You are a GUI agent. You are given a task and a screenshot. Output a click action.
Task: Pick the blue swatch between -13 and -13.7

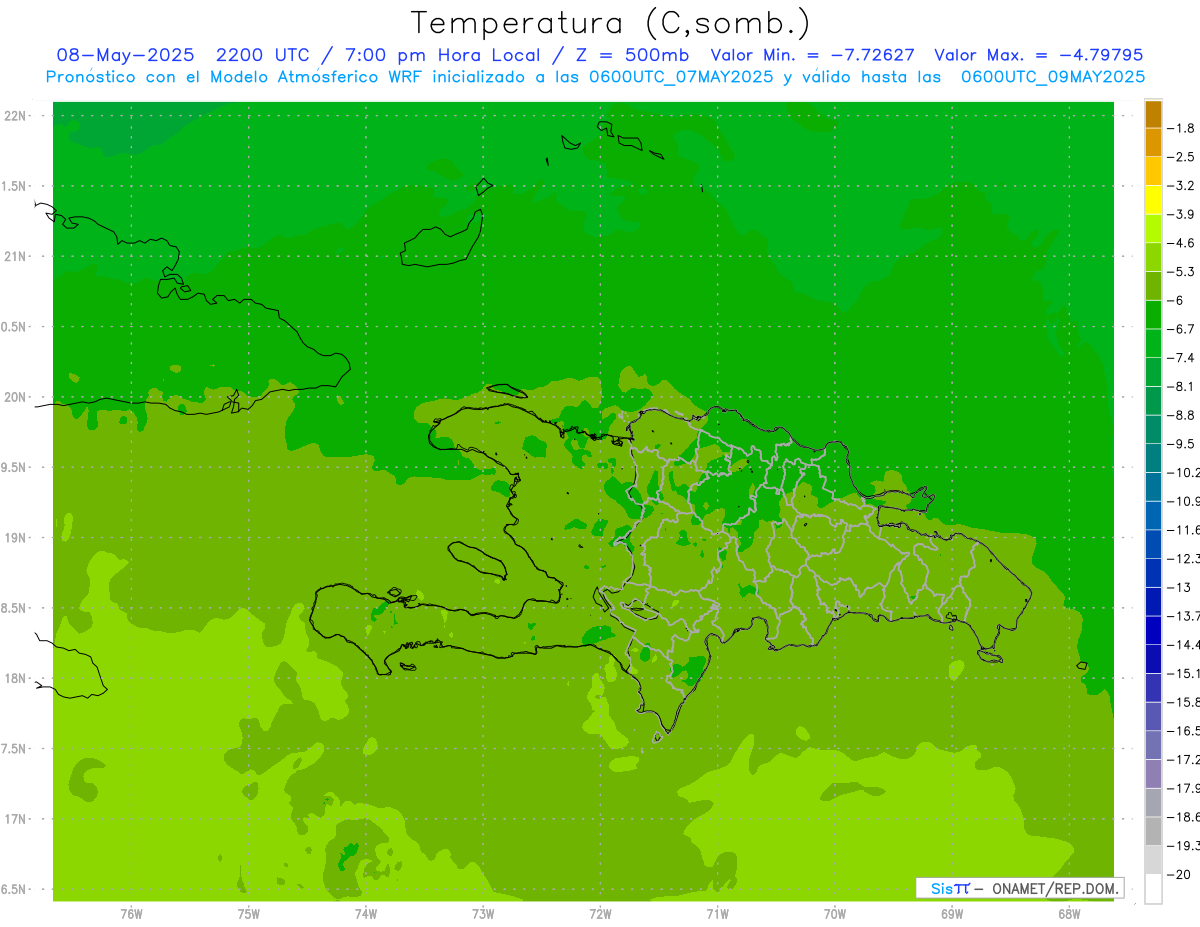pyautogui.click(x=1153, y=601)
